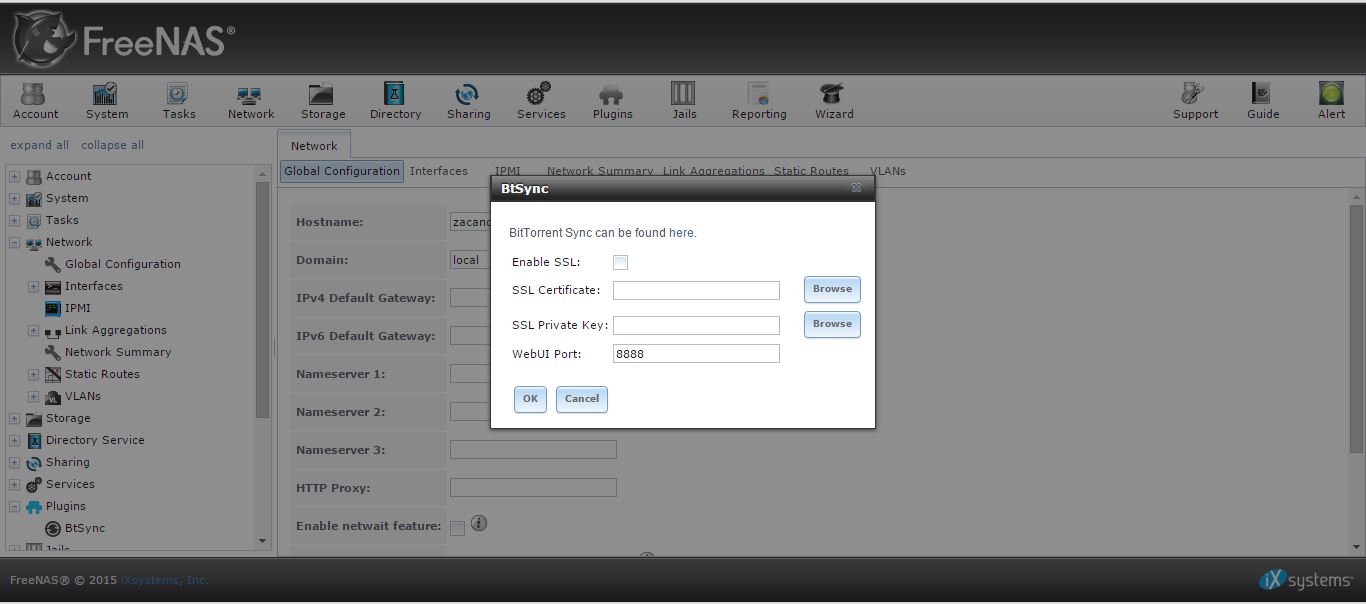Viewport: 1366px width, 604px height.
Task: Expand the Storage tree node
Action: 15,418
